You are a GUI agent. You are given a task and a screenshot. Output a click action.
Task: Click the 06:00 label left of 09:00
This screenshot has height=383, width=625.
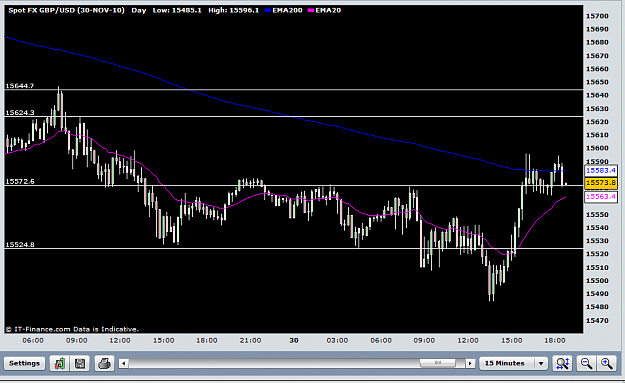[33, 340]
